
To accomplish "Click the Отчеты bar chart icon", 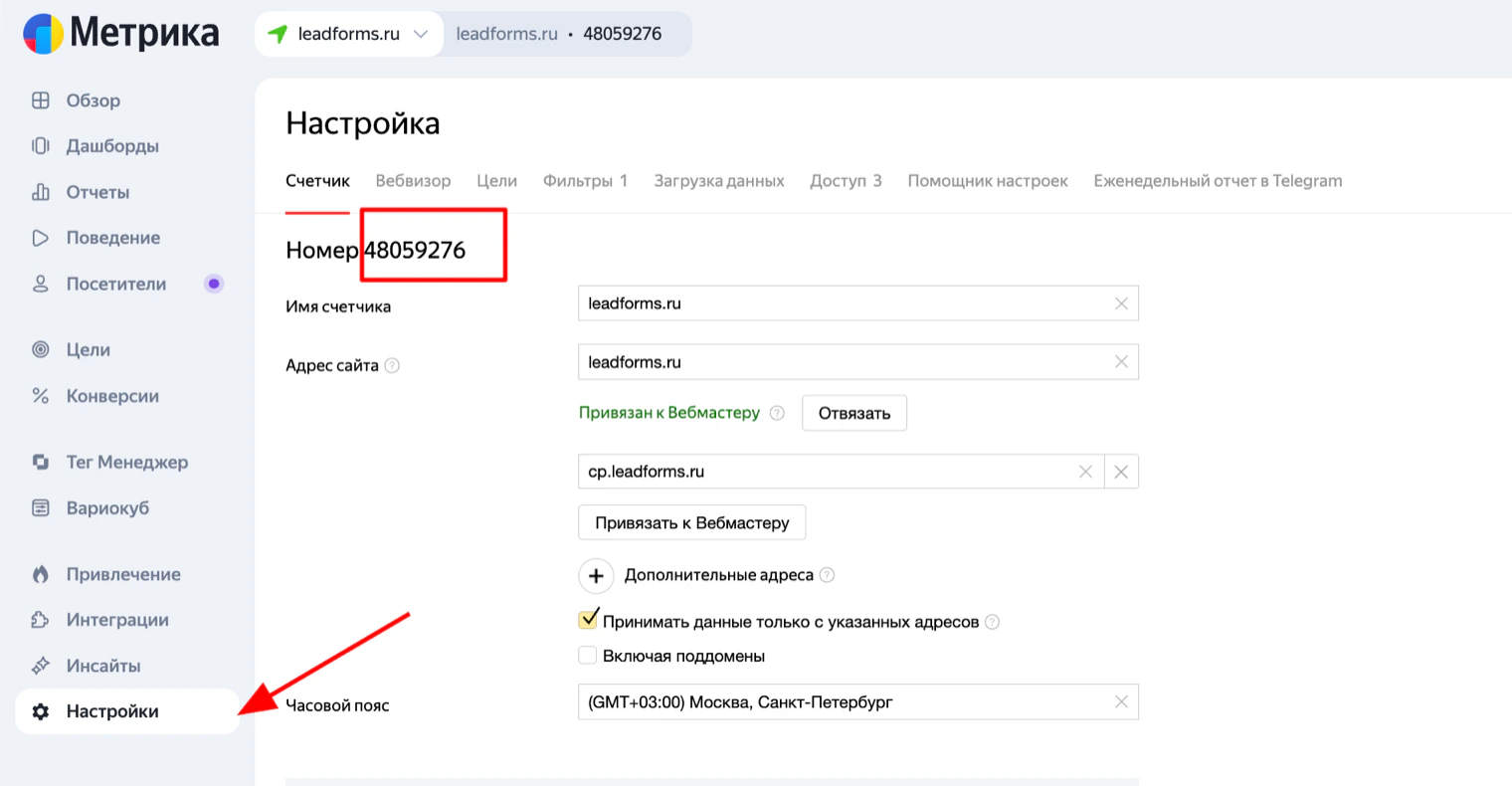I will pyautogui.click(x=41, y=192).
